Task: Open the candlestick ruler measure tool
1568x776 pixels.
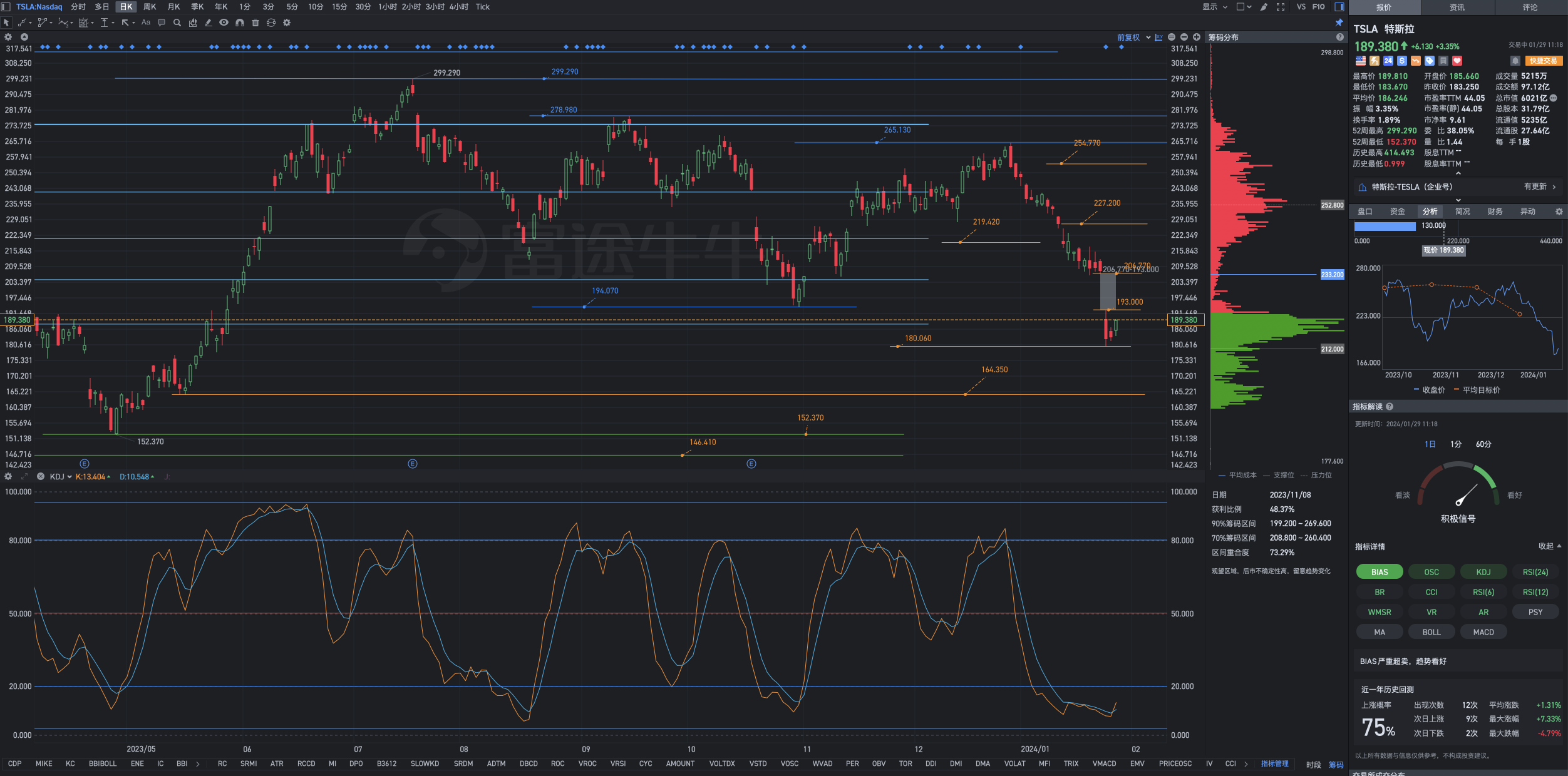Action: 193,23
